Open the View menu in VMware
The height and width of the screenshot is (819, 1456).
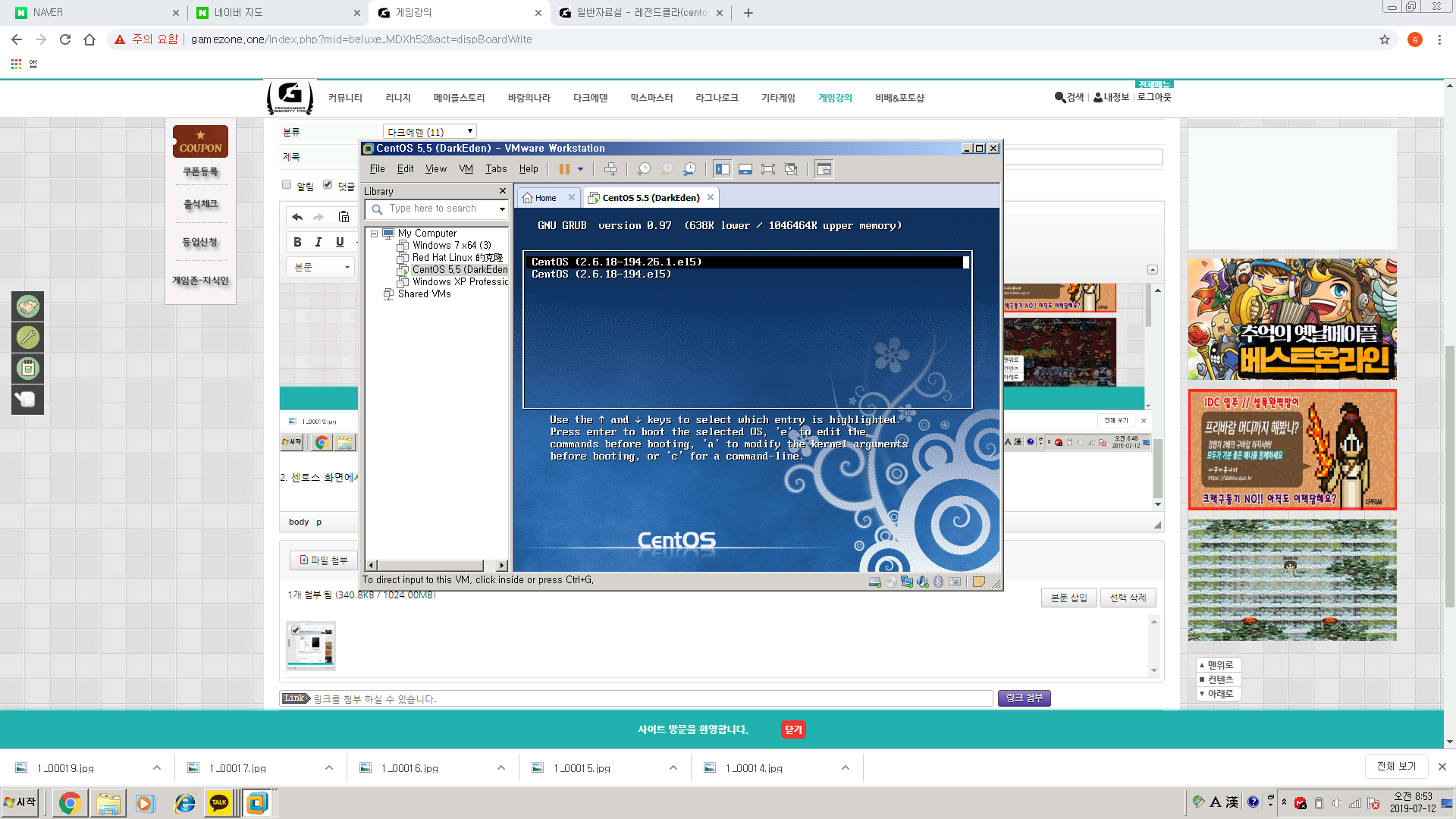click(435, 169)
